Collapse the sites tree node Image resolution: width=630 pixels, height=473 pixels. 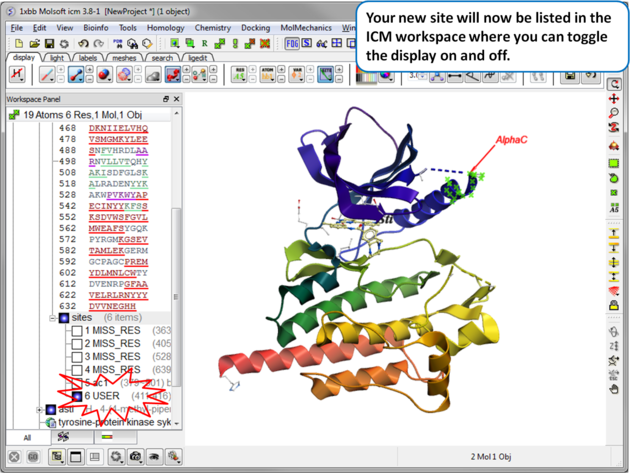(x=53, y=318)
